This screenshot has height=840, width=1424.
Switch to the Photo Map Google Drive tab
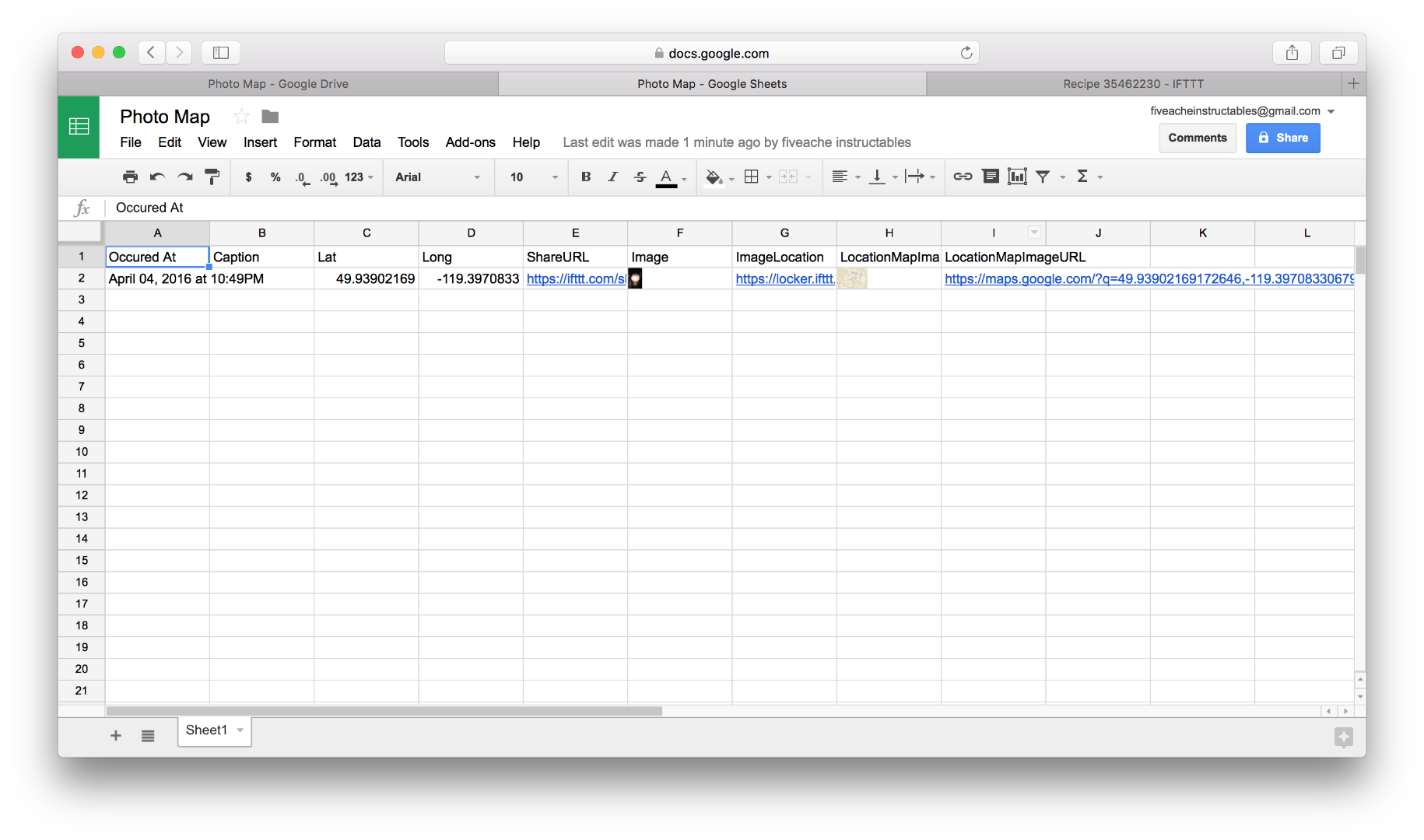point(278,83)
